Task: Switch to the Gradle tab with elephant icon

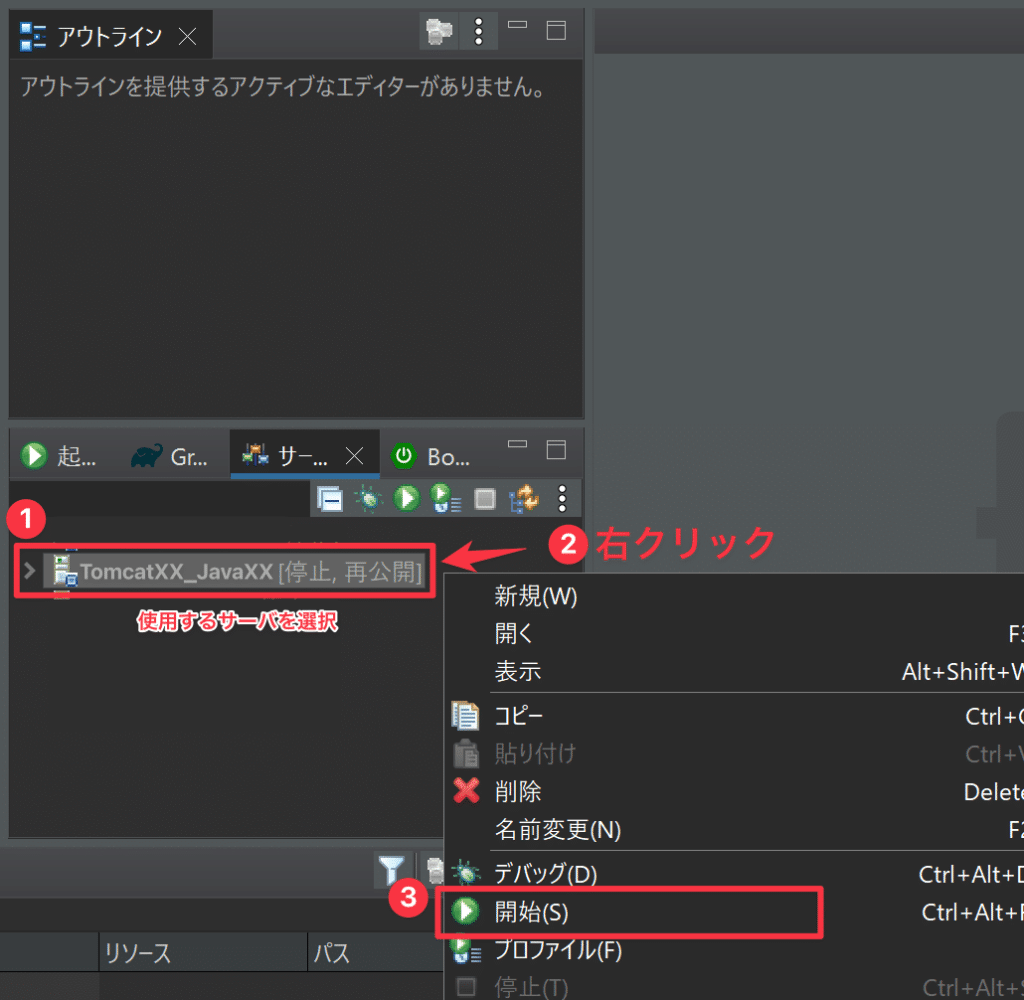Action: coord(168,457)
